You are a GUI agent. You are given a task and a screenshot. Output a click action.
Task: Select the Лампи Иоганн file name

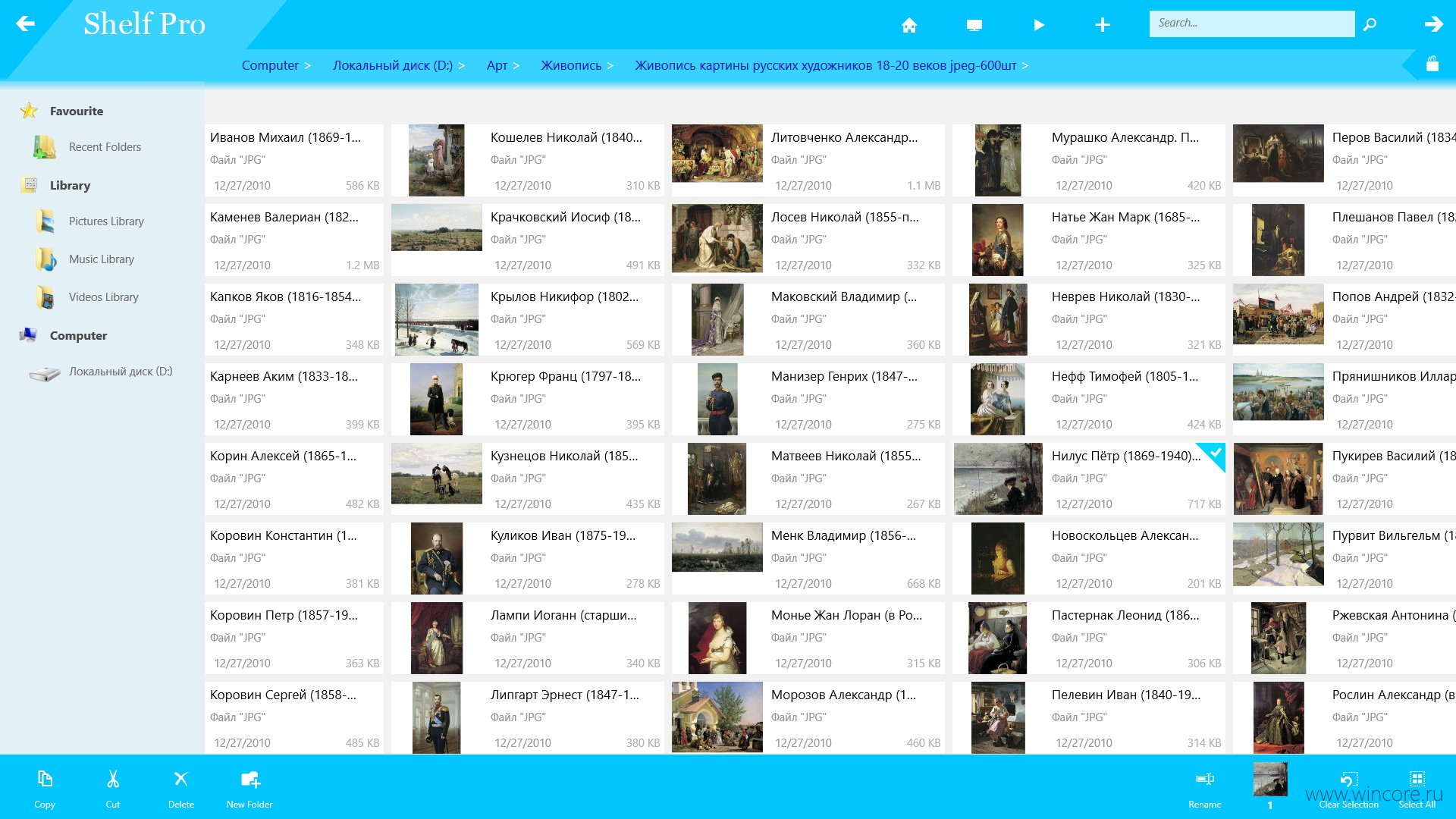[x=563, y=615]
